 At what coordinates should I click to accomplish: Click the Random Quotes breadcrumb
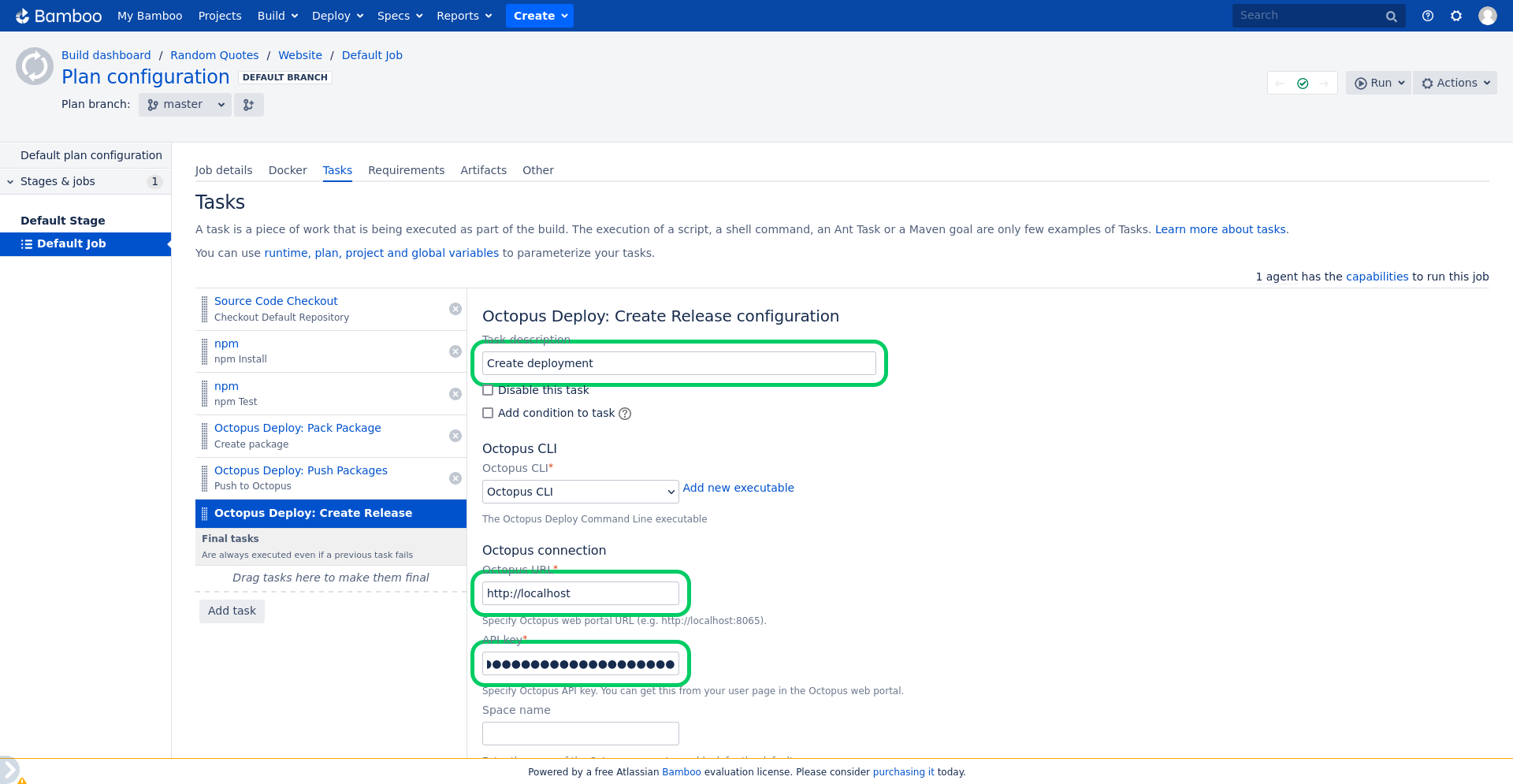point(214,55)
